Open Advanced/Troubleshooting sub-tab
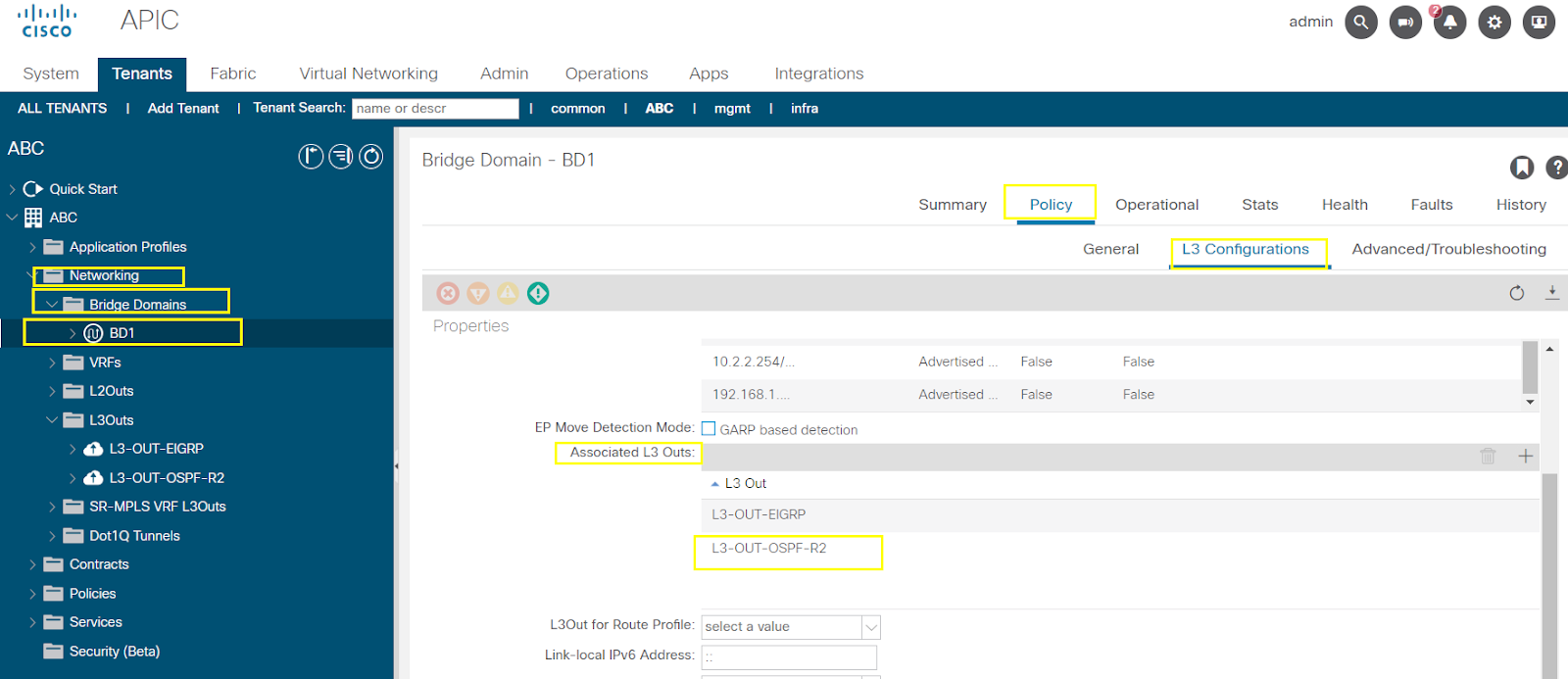Viewport: 1568px width, 679px height. [1448, 249]
